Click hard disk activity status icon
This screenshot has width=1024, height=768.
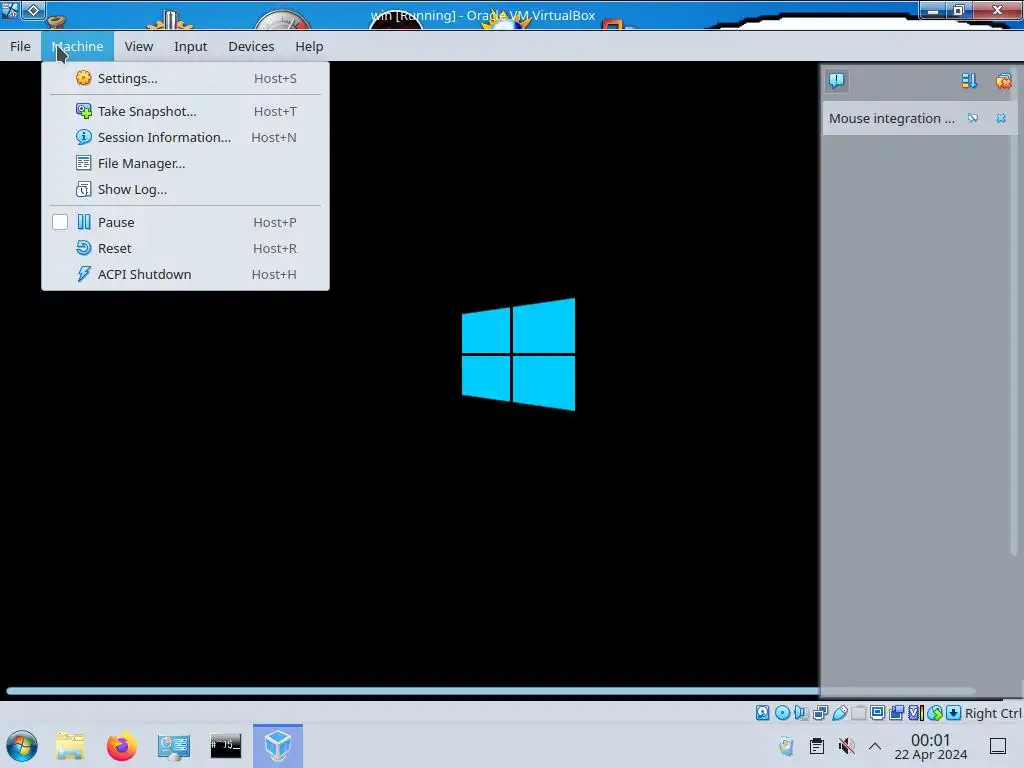pyautogui.click(x=762, y=712)
